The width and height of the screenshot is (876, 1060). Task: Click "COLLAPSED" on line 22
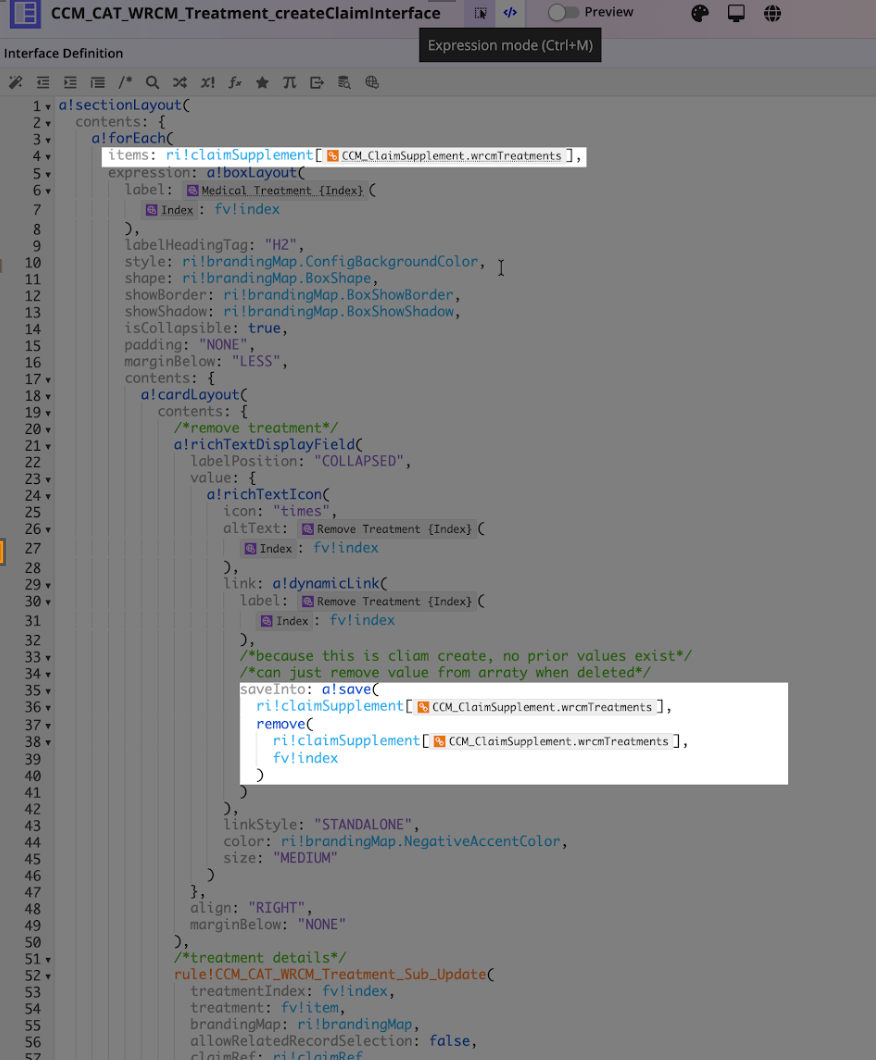click(x=359, y=461)
